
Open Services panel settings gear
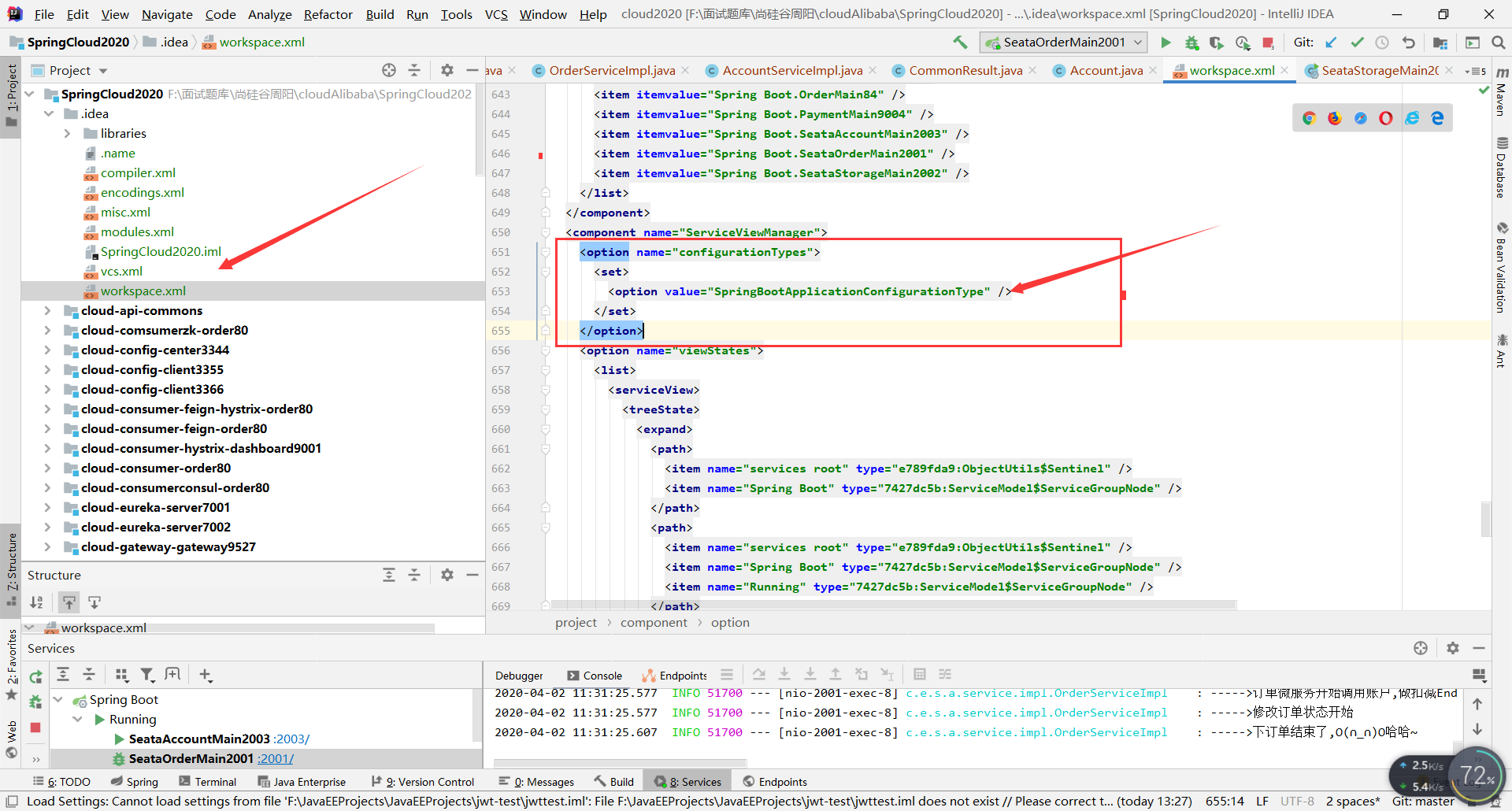1453,648
